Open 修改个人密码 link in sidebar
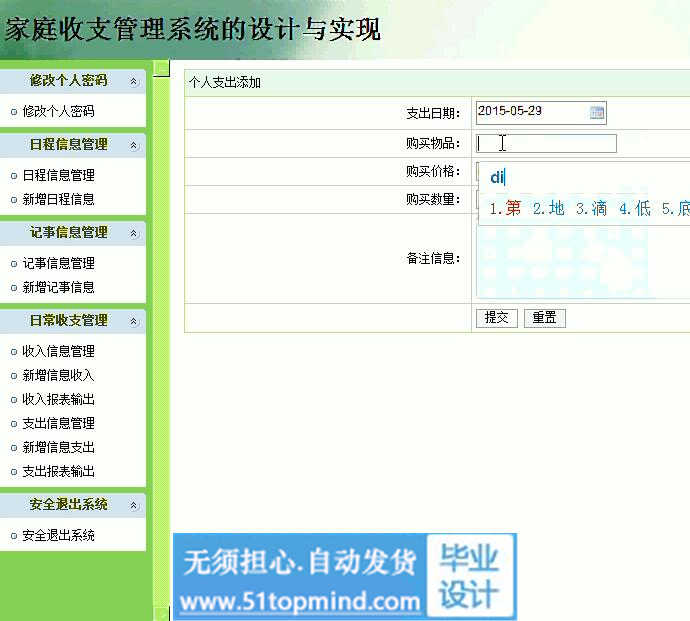 point(58,111)
